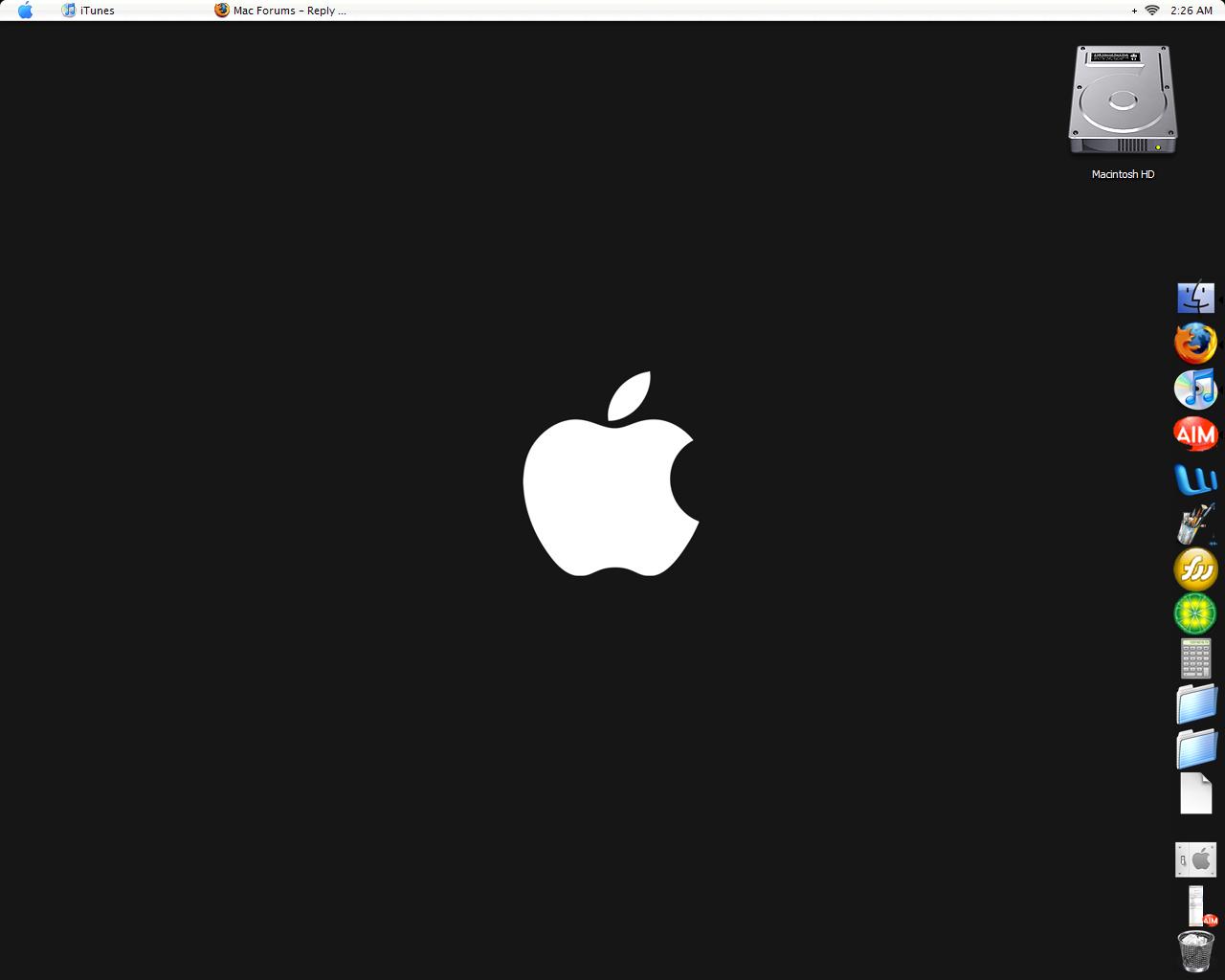This screenshot has width=1225, height=980.
Task: Open Calculator from the dock
Action: (1195, 659)
